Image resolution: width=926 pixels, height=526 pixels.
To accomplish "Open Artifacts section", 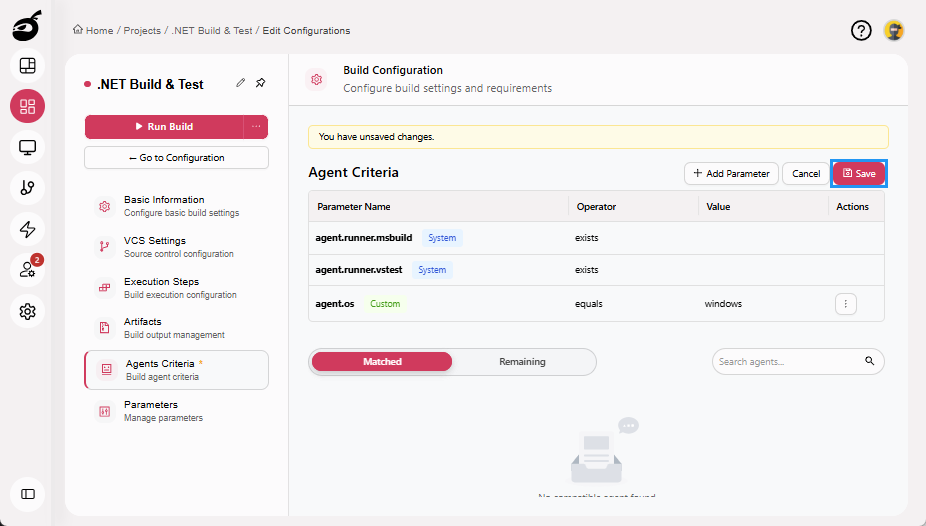I will click(177, 328).
